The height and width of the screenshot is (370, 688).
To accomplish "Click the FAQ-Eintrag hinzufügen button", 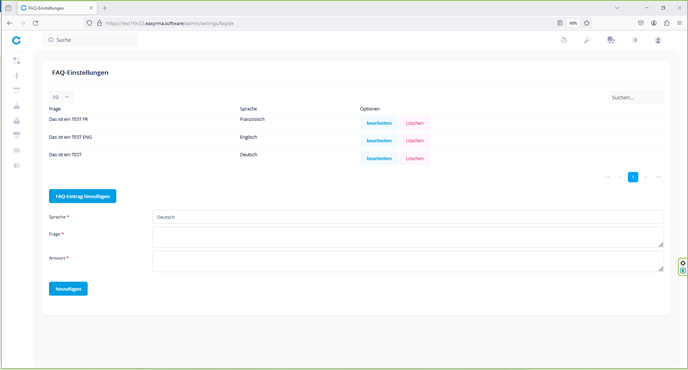I will tap(82, 196).
